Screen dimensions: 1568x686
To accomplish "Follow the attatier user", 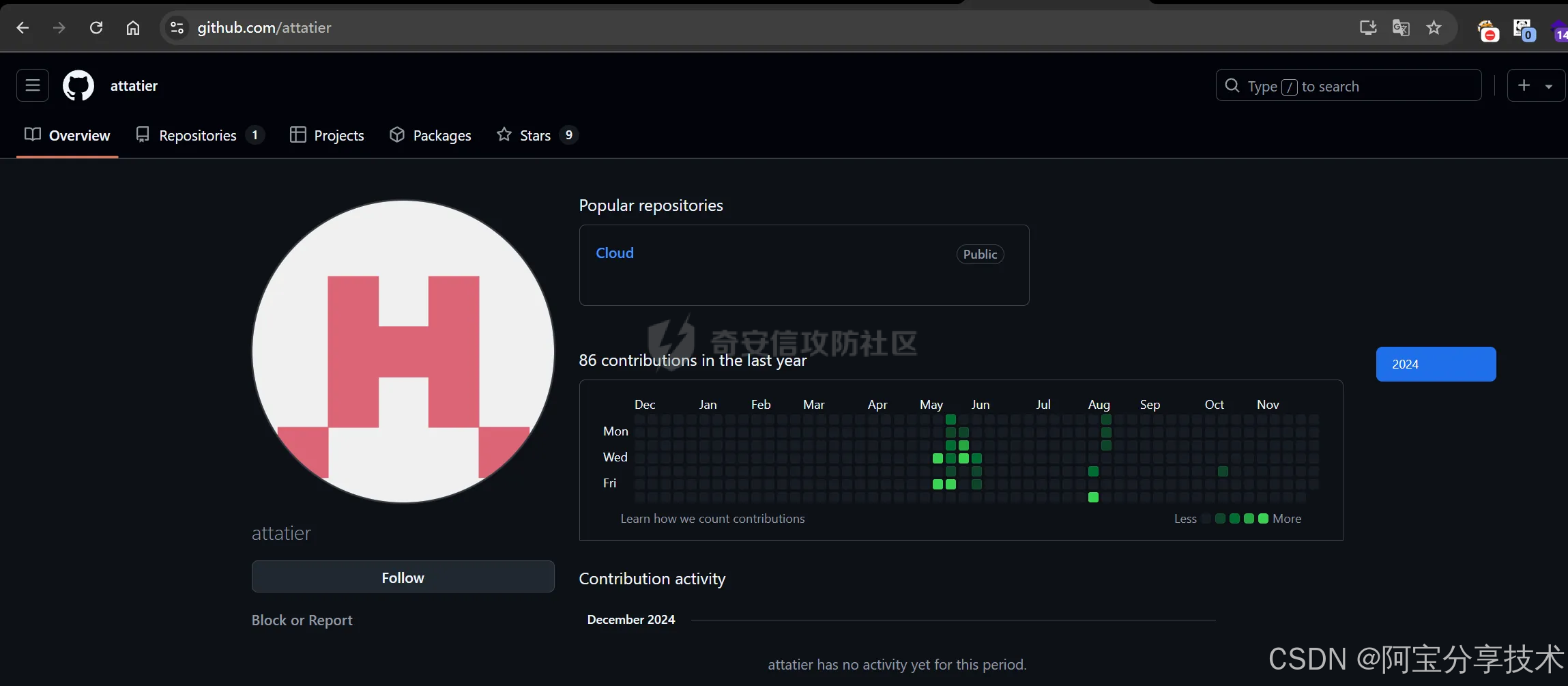I will click(x=403, y=577).
